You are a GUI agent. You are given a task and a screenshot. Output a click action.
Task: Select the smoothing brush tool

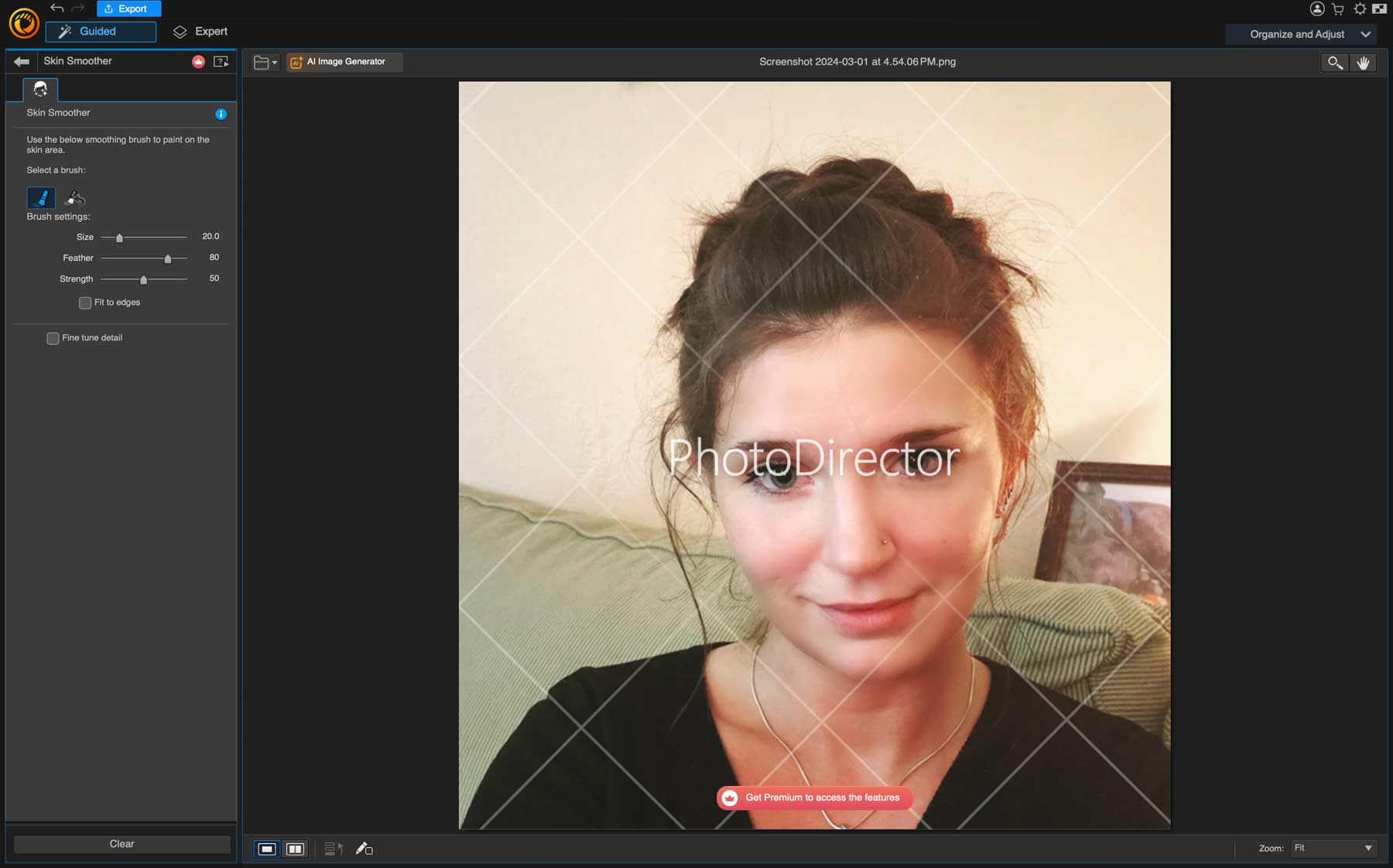point(40,198)
